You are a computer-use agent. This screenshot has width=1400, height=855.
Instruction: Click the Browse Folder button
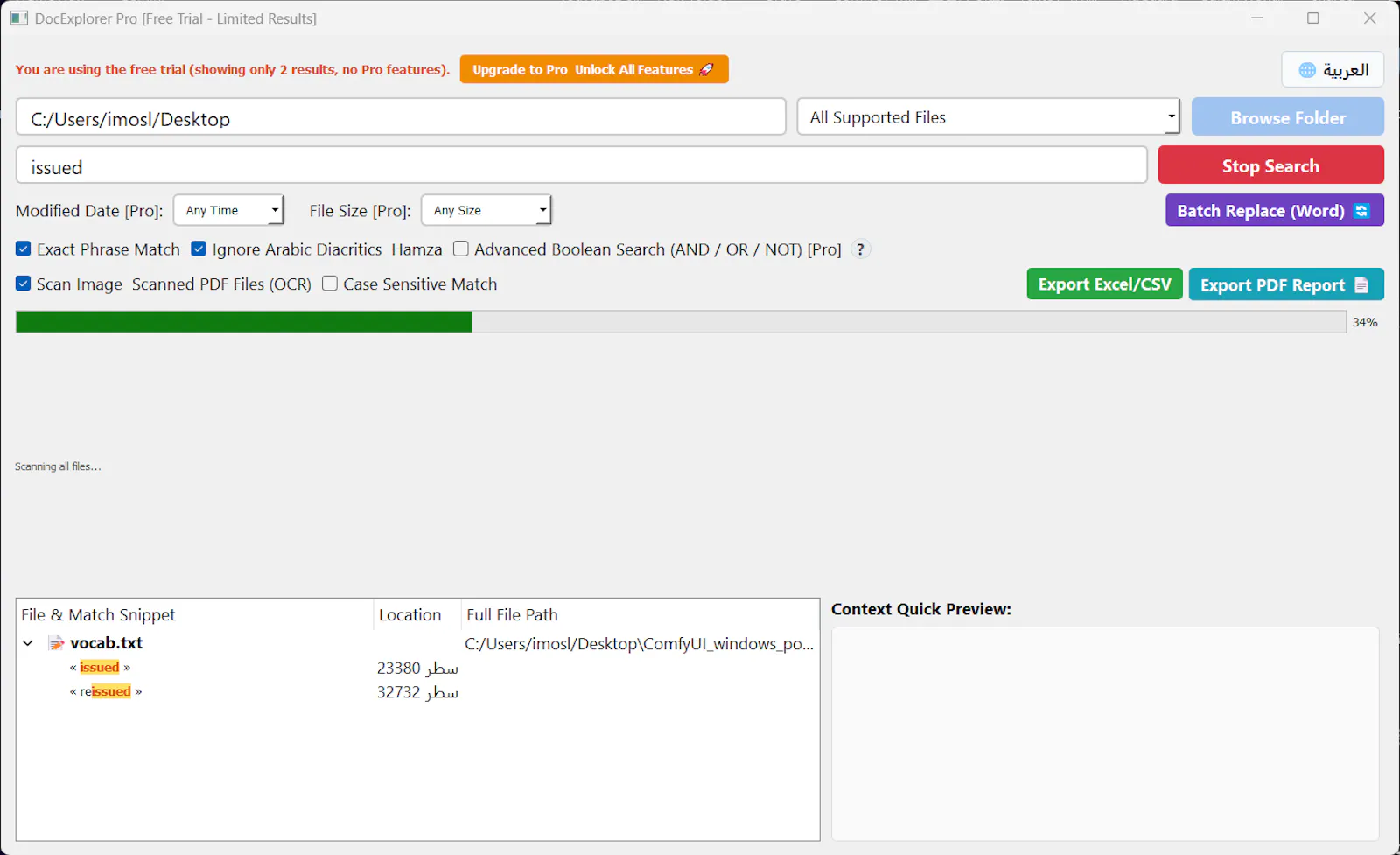pyautogui.click(x=1287, y=117)
